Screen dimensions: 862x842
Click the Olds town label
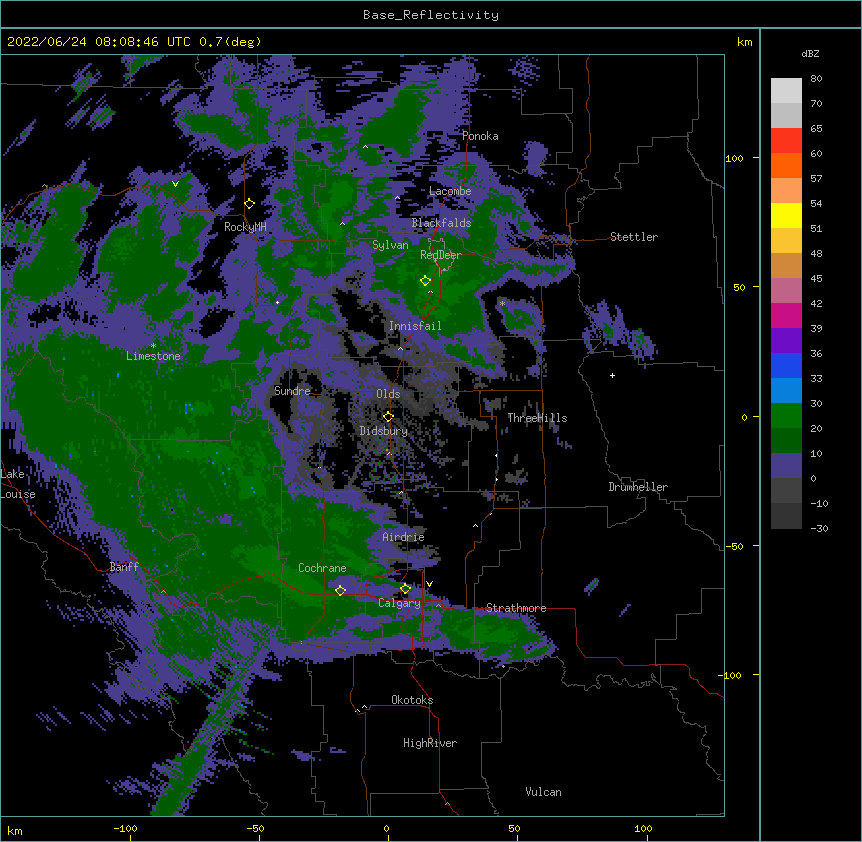[388, 394]
